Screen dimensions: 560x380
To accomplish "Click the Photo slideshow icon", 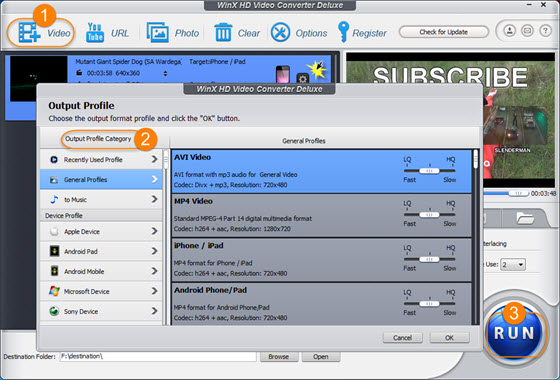I will [x=158, y=32].
